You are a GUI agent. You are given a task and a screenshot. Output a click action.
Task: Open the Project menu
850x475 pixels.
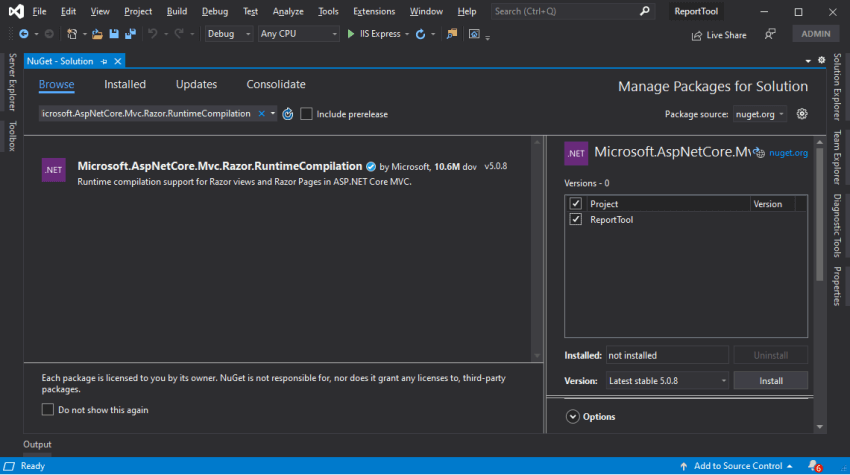click(138, 11)
